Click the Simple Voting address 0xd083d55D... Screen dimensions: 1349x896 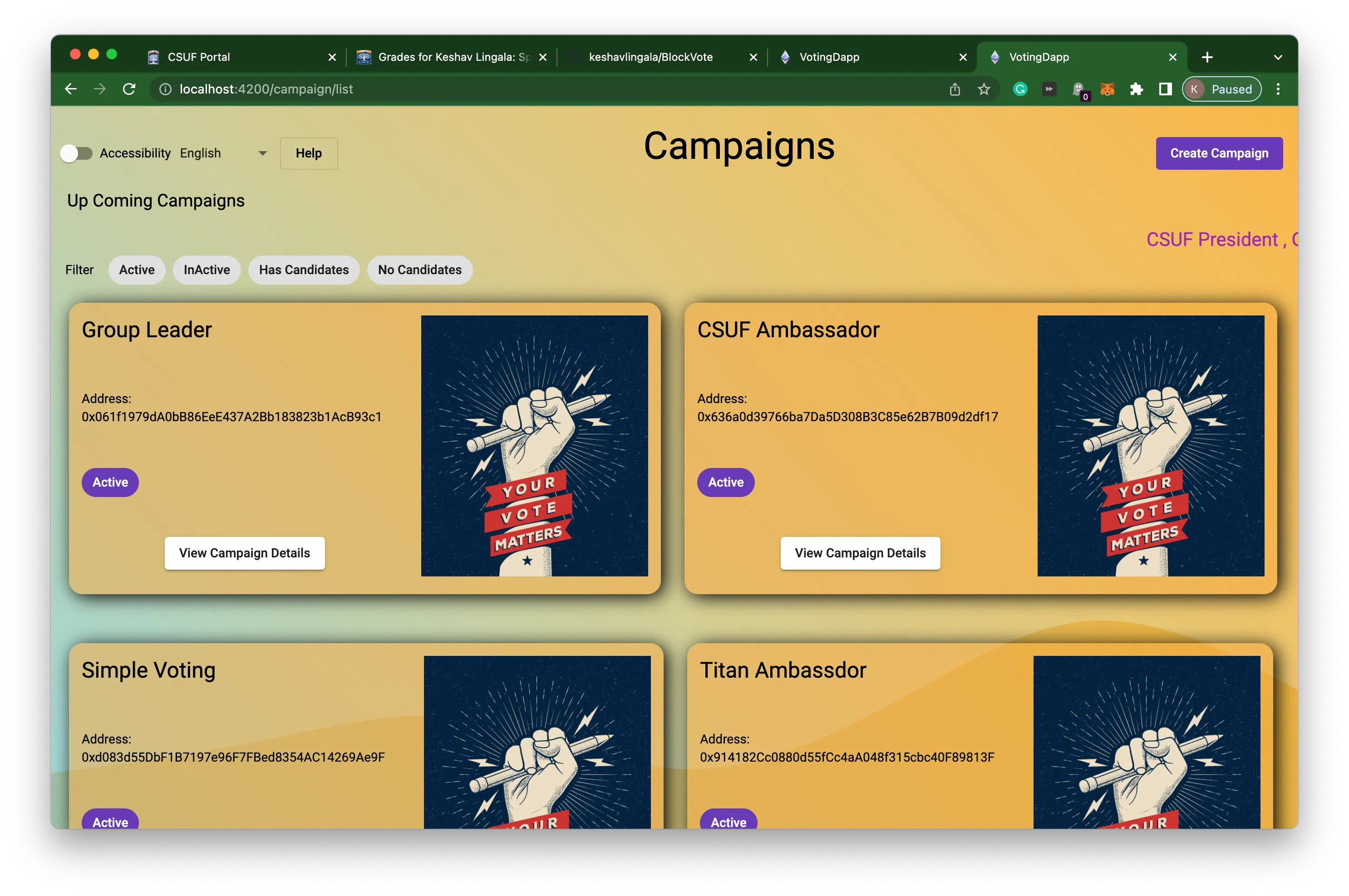pyautogui.click(x=233, y=757)
